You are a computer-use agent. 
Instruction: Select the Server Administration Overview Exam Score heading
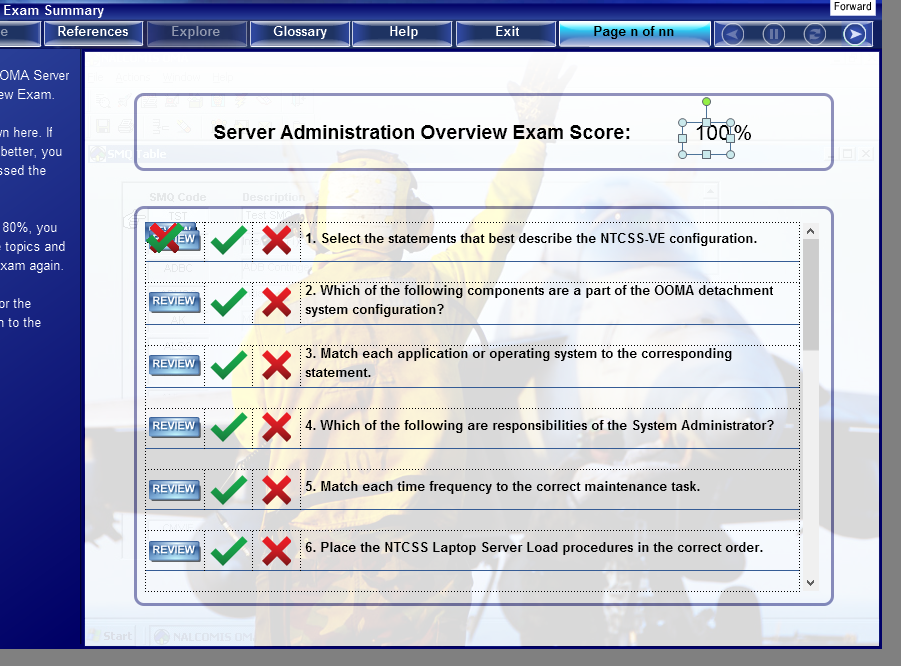click(x=422, y=133)
